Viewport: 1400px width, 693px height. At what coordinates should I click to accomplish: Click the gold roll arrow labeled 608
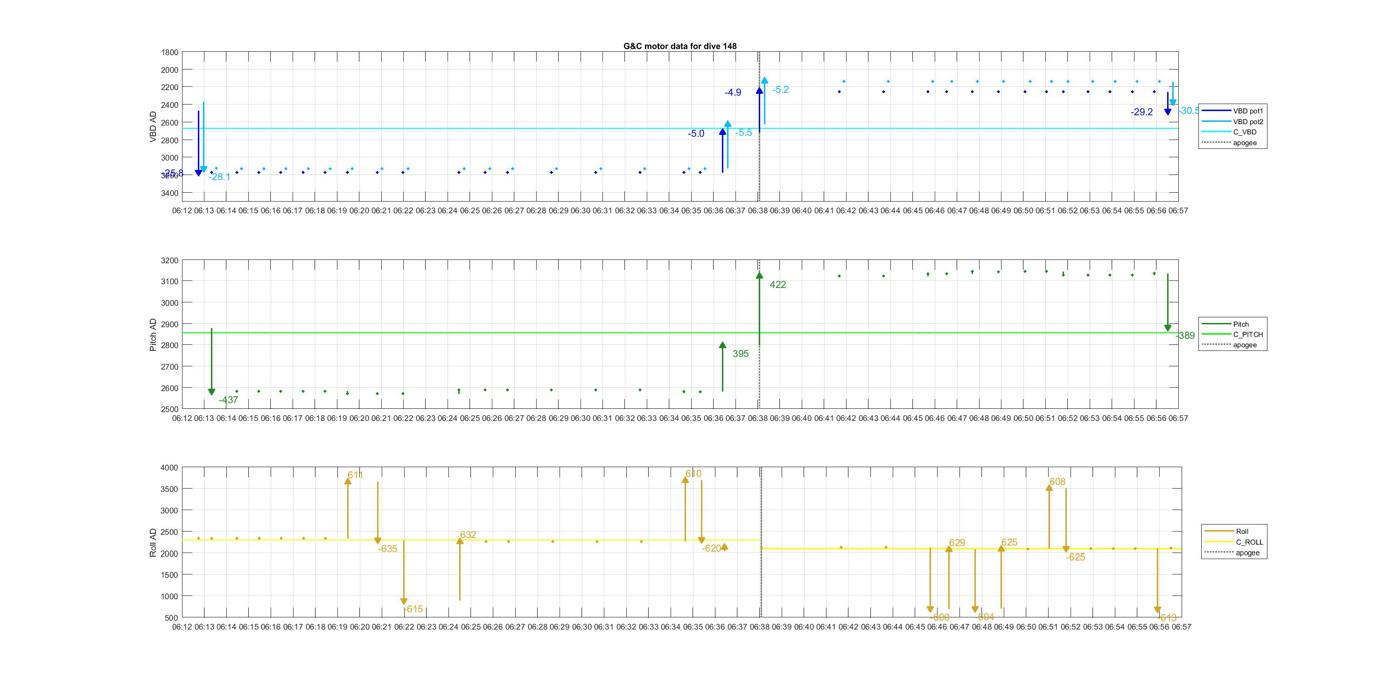pyautogui.click(x=1049, y=516)
